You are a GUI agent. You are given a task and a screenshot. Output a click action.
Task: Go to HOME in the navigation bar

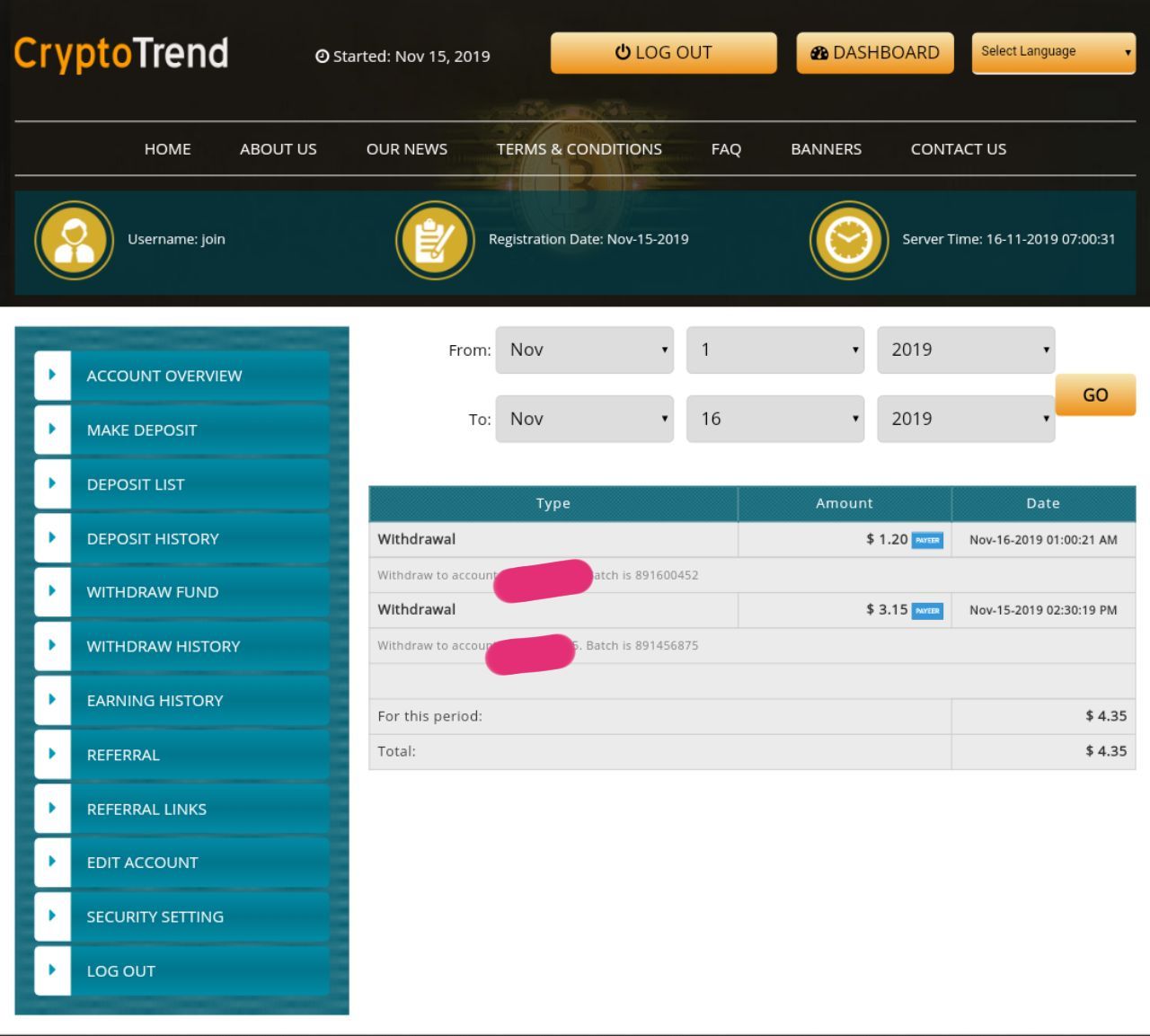click(168, 149)
